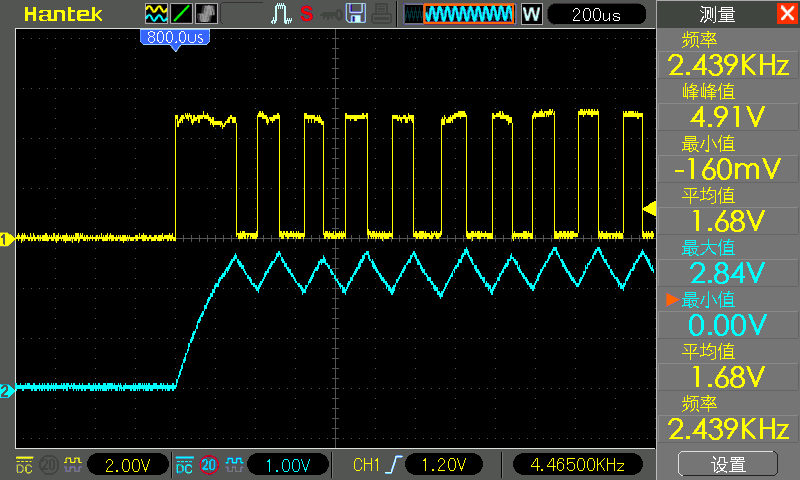Click the W window mode icon
Screen dimensions: 800x480
click(x=531, y=14)
